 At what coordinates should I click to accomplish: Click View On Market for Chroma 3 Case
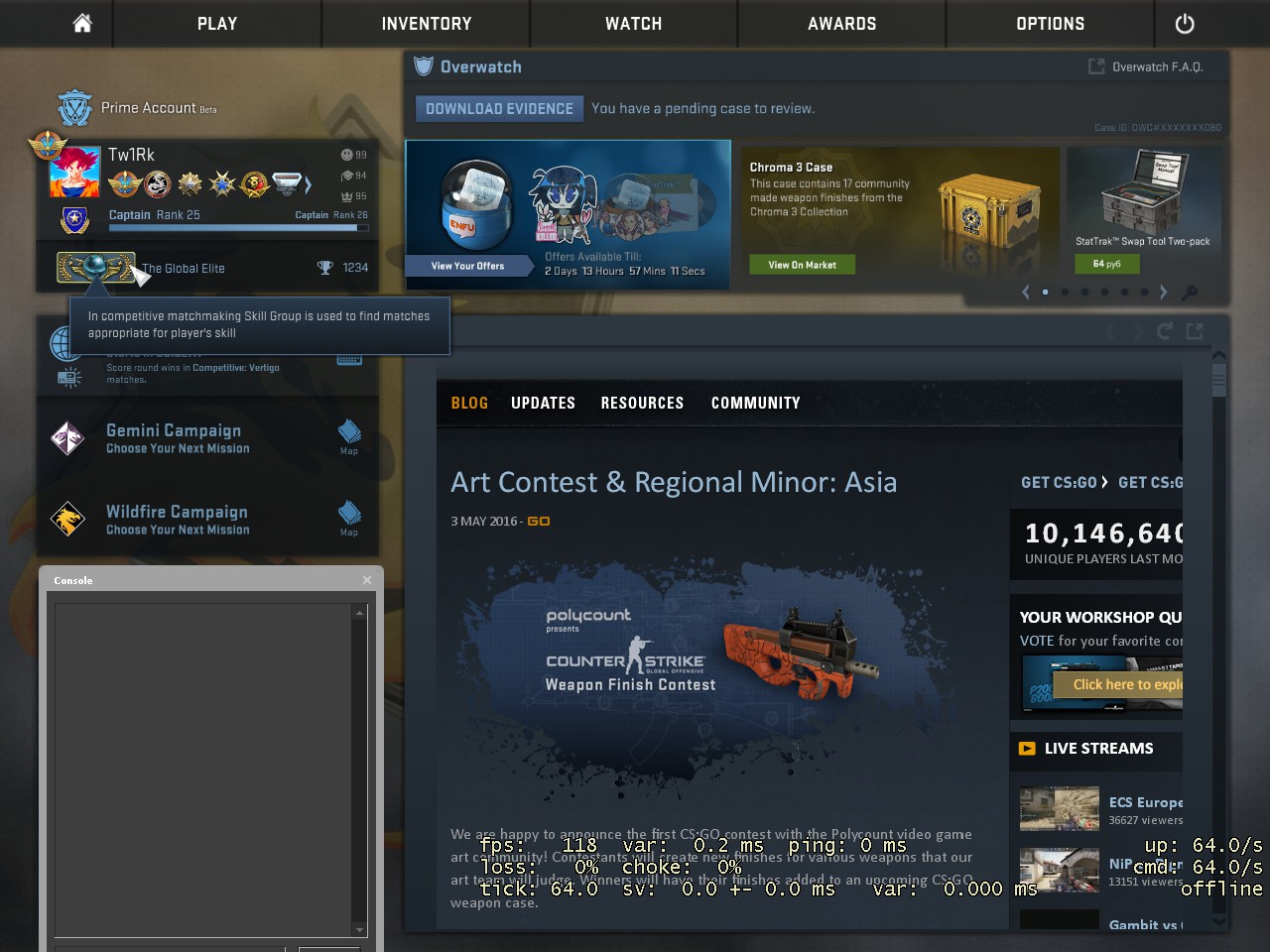point(803,265)
